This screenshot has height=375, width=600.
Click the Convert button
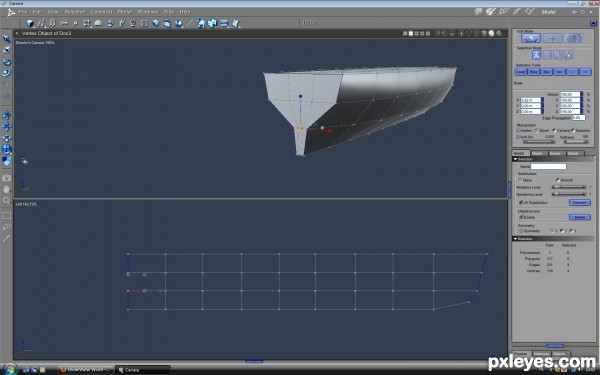[580, 202]
